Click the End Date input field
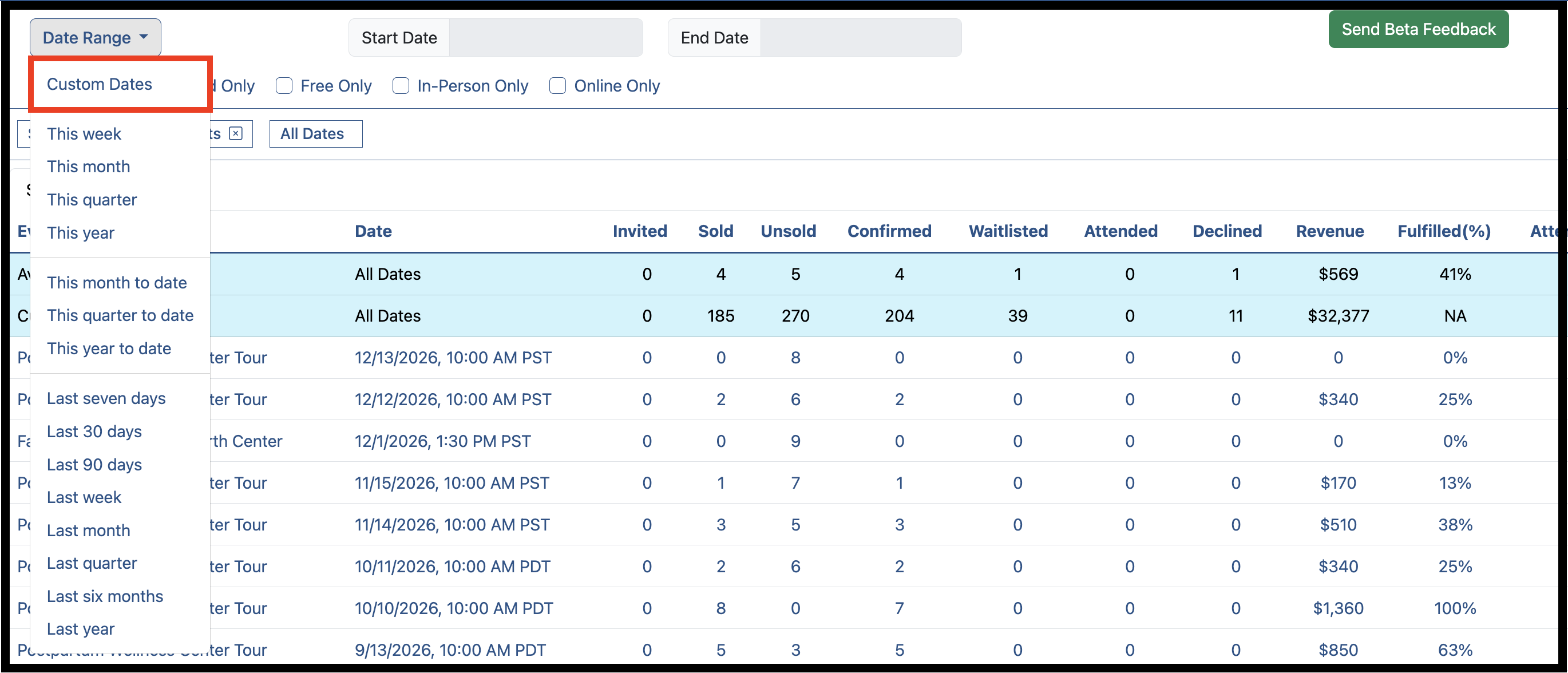Screen dimensions: 1568x673 (861, 38)
